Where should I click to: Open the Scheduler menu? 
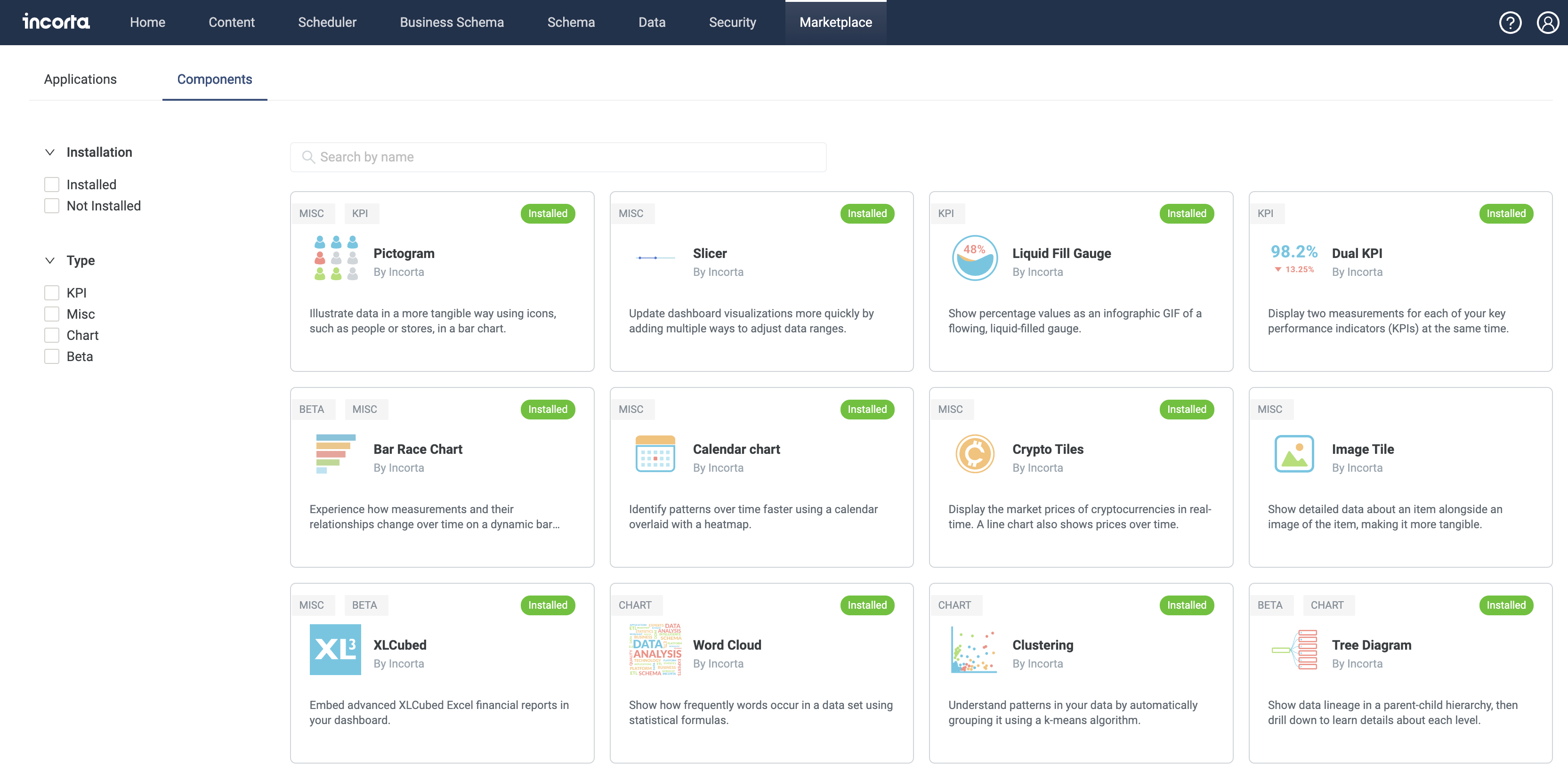(327, 23)
